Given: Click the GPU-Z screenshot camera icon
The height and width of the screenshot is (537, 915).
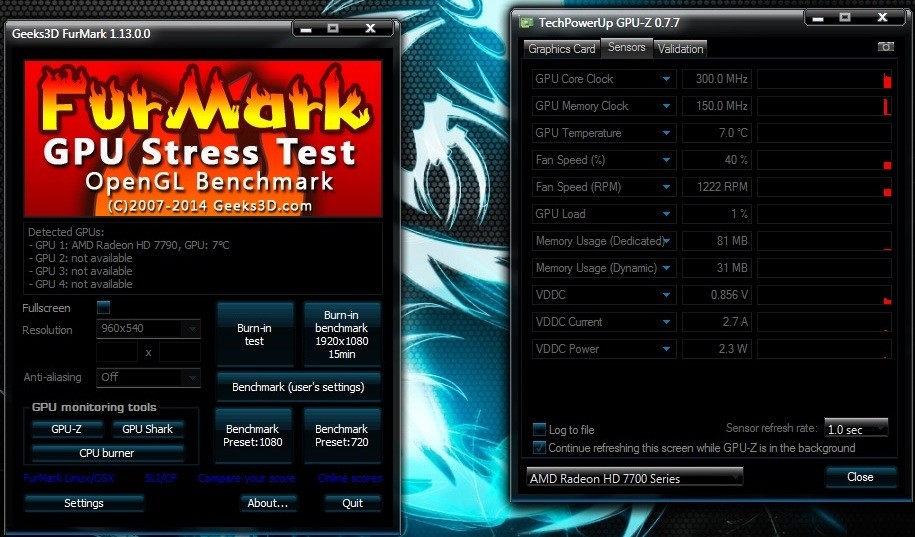Looking at the screenshot, I should point(885,47).
